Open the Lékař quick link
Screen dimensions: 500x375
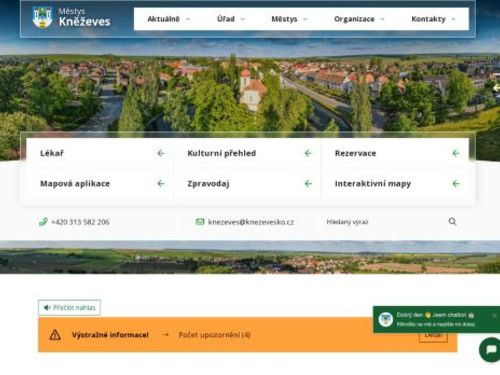coord(100,153)
